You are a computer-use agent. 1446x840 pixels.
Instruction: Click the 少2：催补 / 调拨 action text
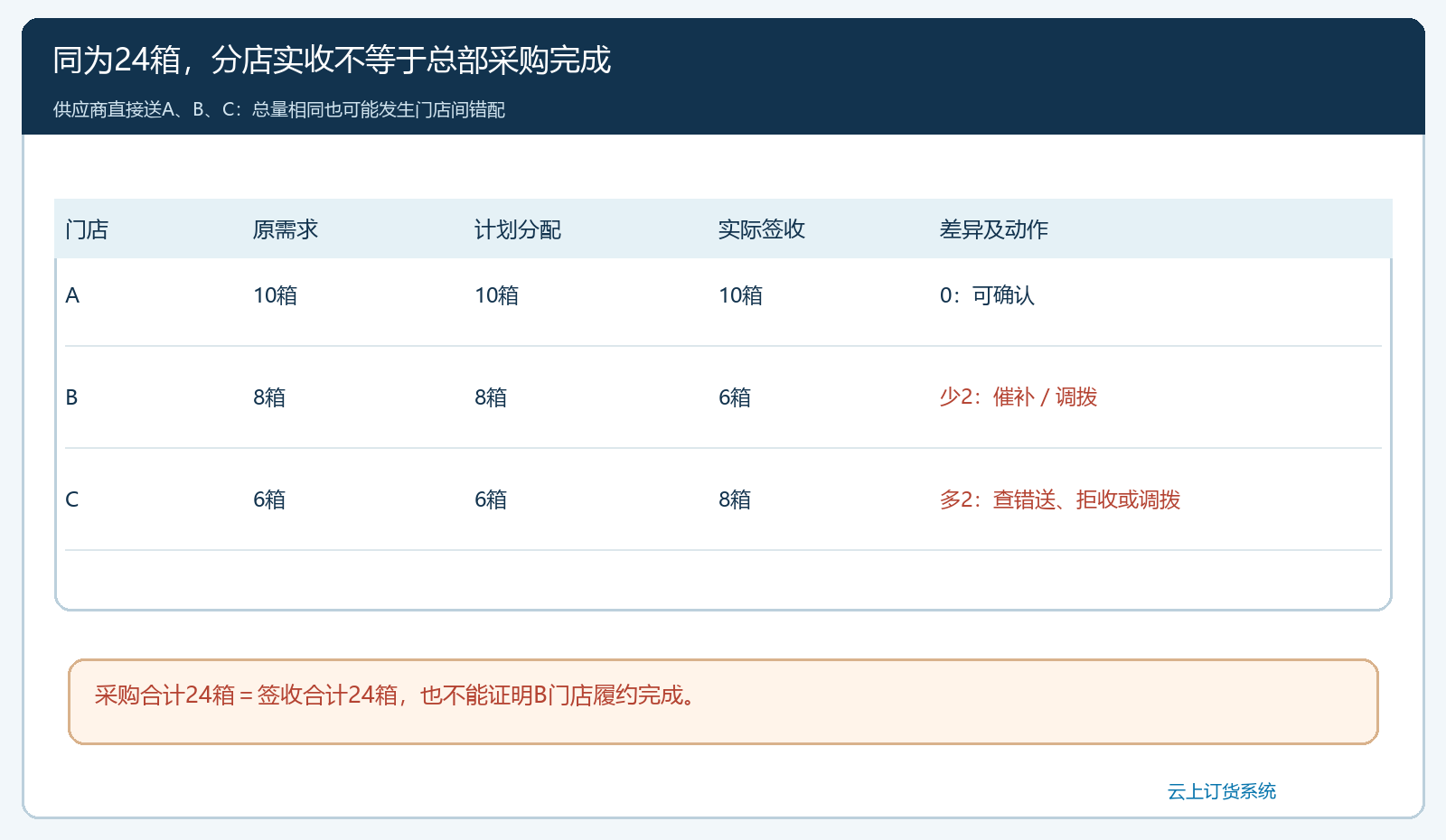(1019, 397)
